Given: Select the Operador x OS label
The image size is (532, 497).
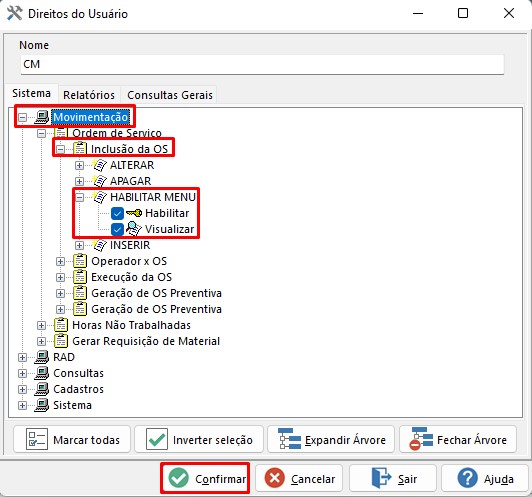Looking at the screenshot, I should 129,261.
